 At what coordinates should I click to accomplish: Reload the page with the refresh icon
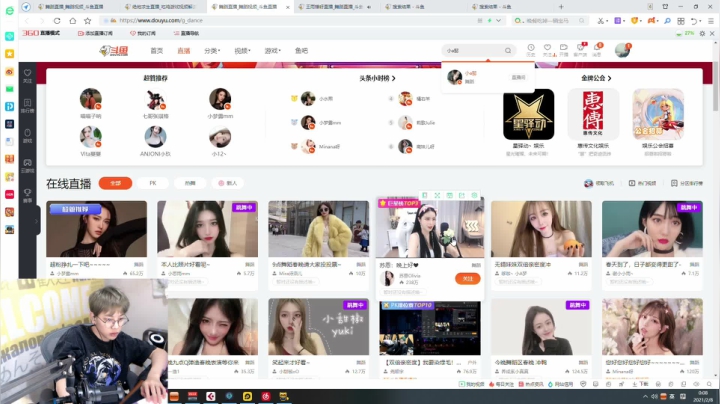pyautogui.click(x=57, y=21)
